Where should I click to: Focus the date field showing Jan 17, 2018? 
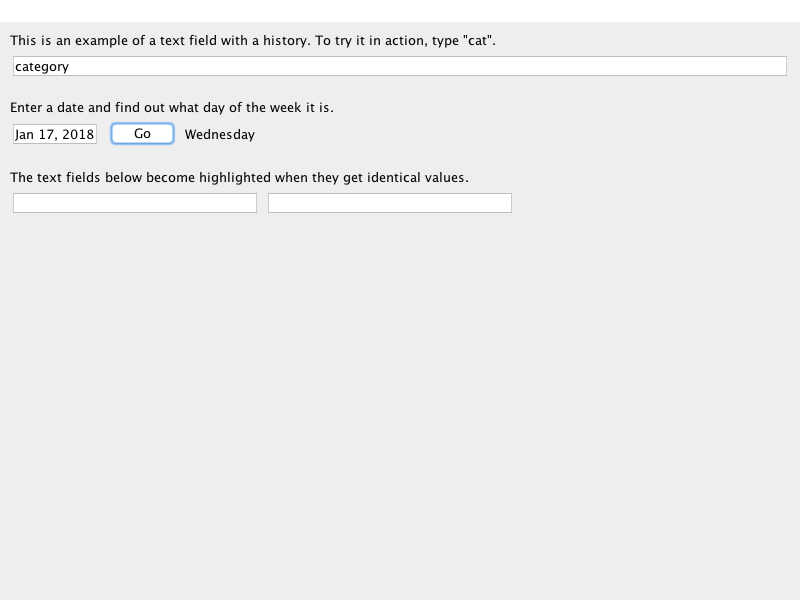tap(55, 134)
